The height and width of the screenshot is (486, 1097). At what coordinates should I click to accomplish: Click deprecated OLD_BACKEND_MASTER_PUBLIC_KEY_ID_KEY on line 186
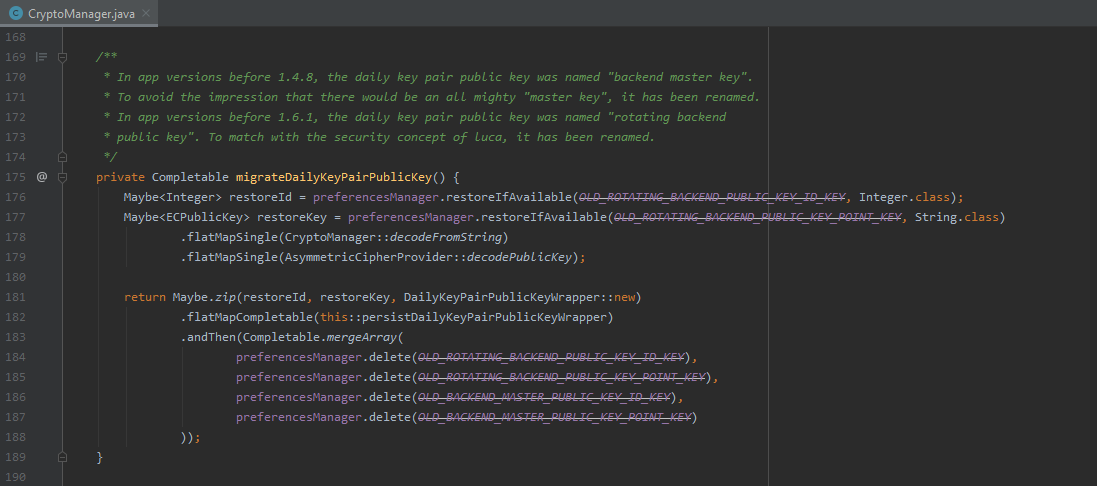544,397
